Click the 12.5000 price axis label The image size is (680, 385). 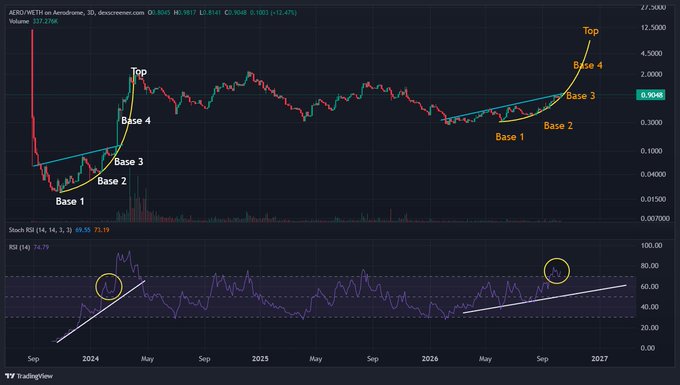tap(653, 27)
